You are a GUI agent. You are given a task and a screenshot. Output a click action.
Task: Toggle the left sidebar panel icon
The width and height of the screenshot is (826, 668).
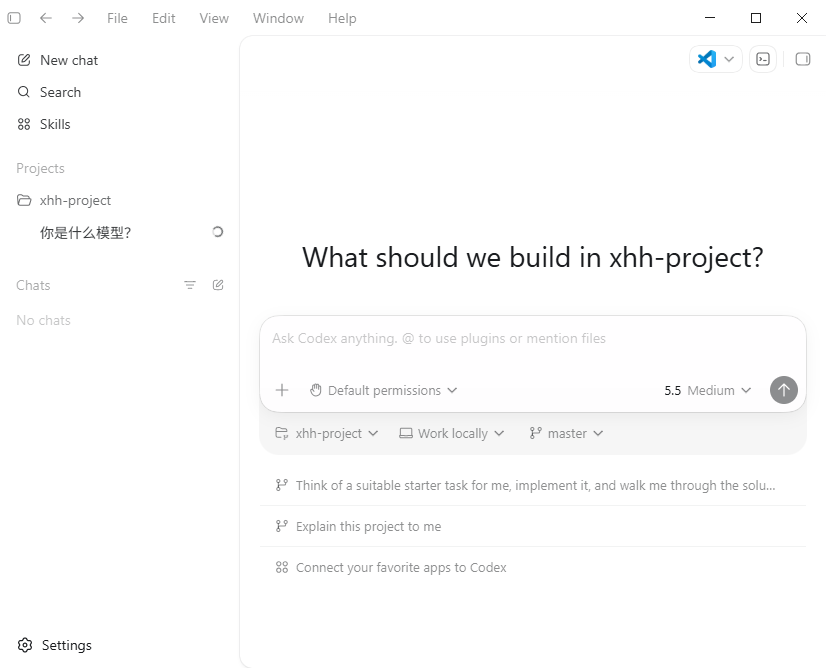14,18
